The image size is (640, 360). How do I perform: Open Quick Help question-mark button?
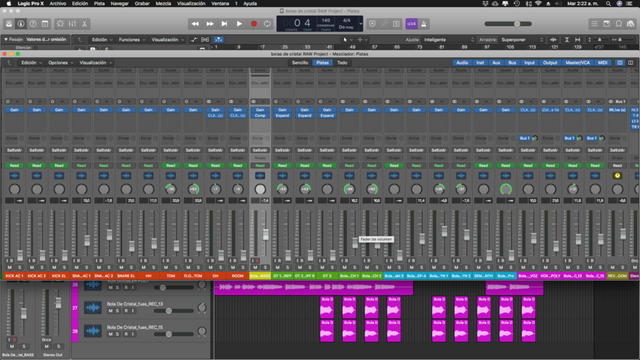tap(33, 24)
